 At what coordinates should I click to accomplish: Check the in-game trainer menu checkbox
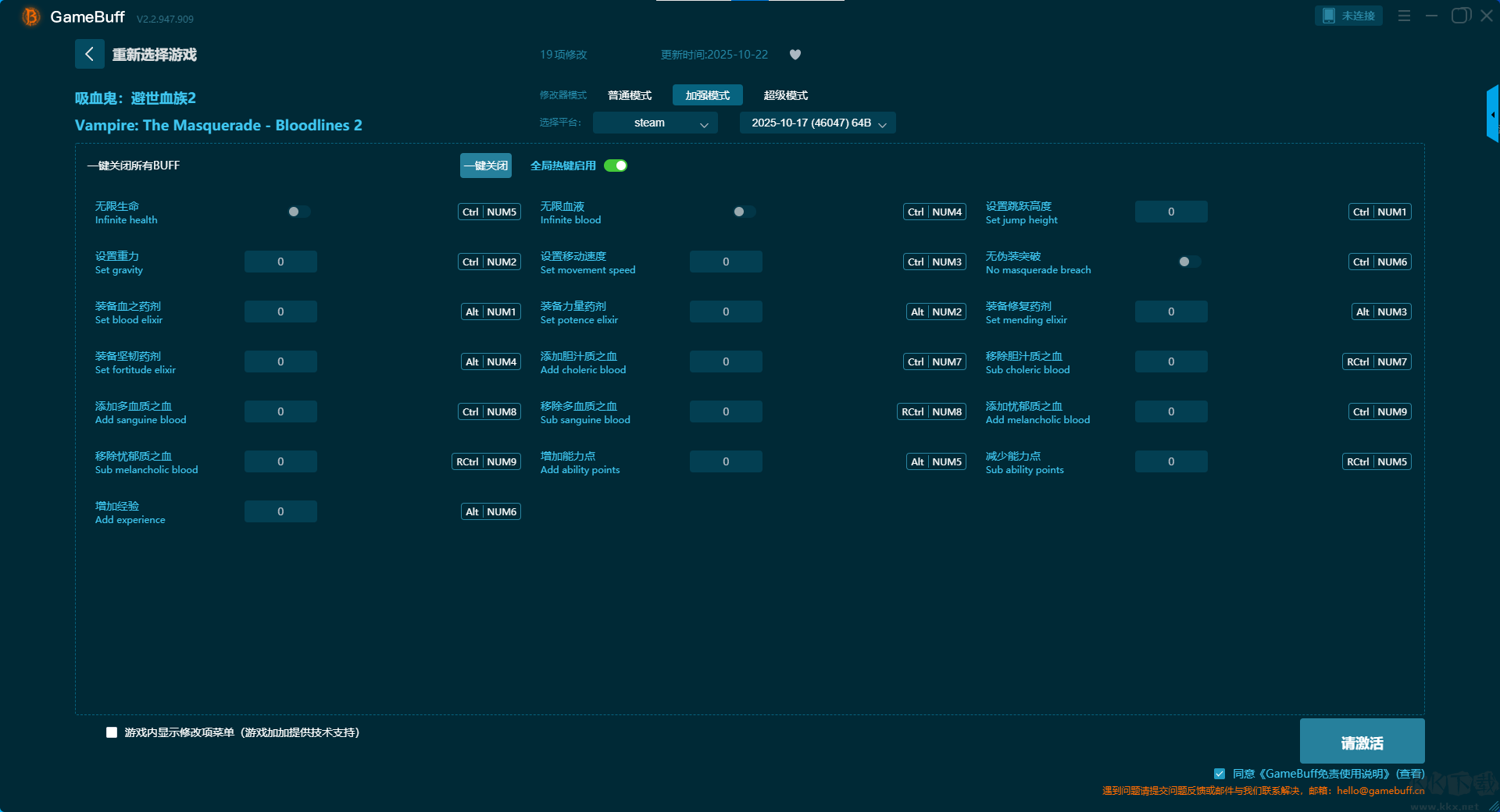pos(112,732)
